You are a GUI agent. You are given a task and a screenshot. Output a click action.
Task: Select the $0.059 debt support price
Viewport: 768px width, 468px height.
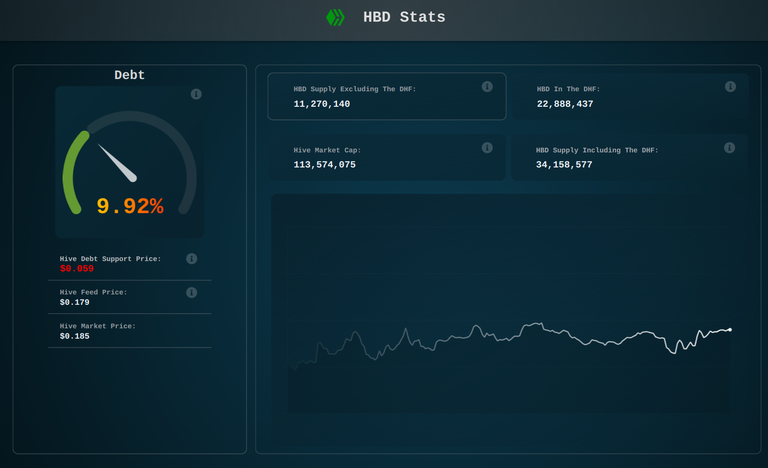pos(76,269)
